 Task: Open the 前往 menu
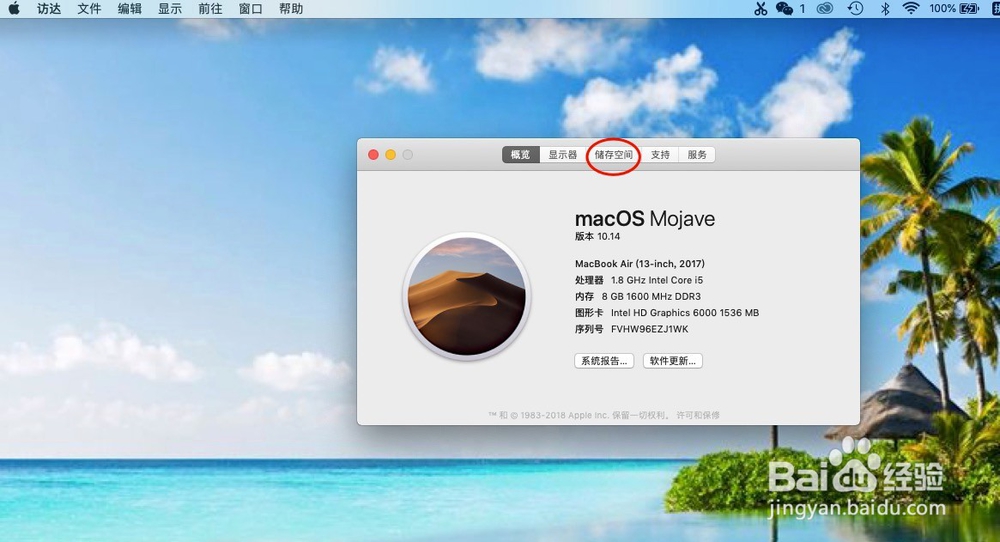coord(210,9)
